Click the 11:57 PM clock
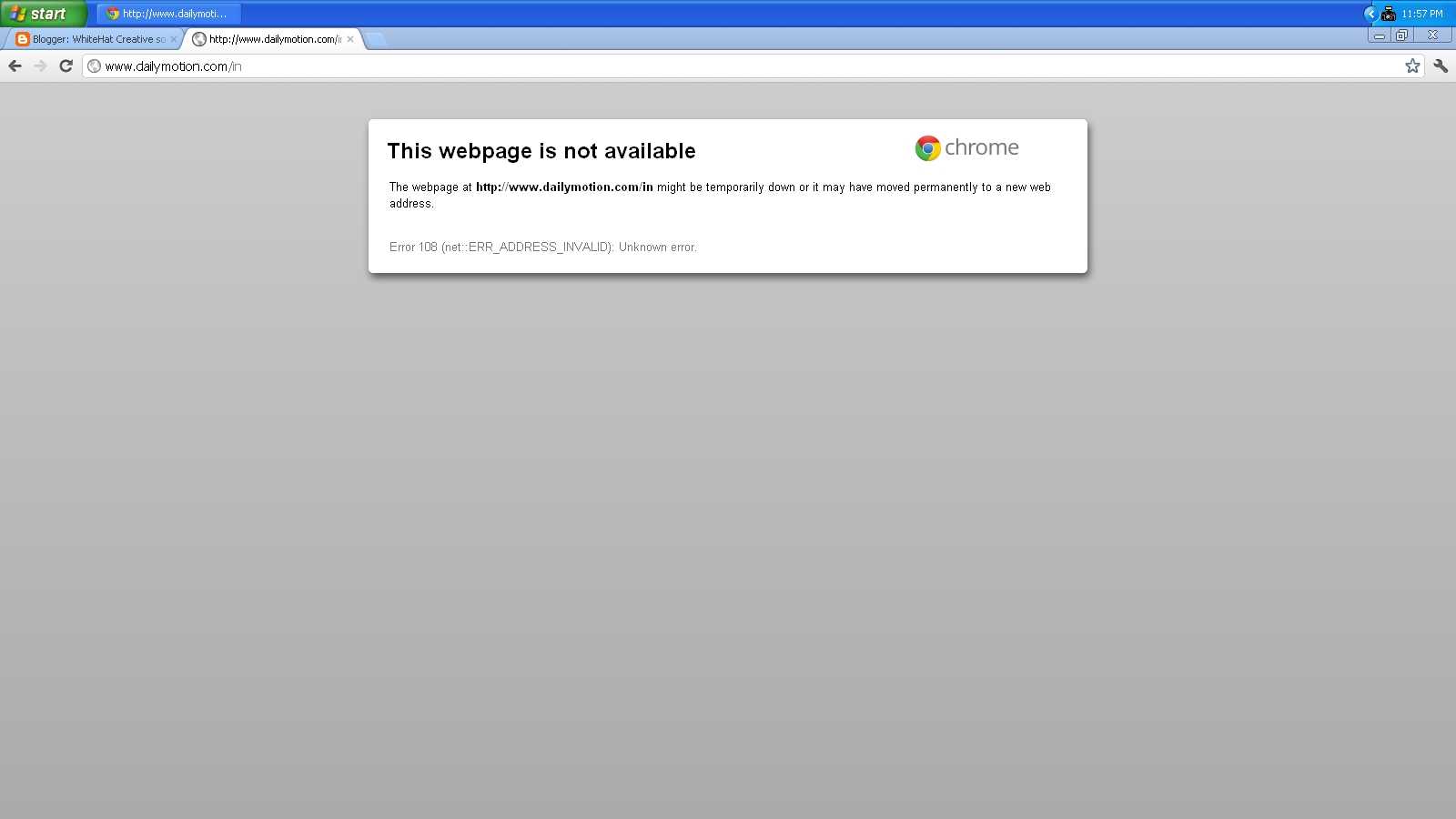 pos(1422,14)
